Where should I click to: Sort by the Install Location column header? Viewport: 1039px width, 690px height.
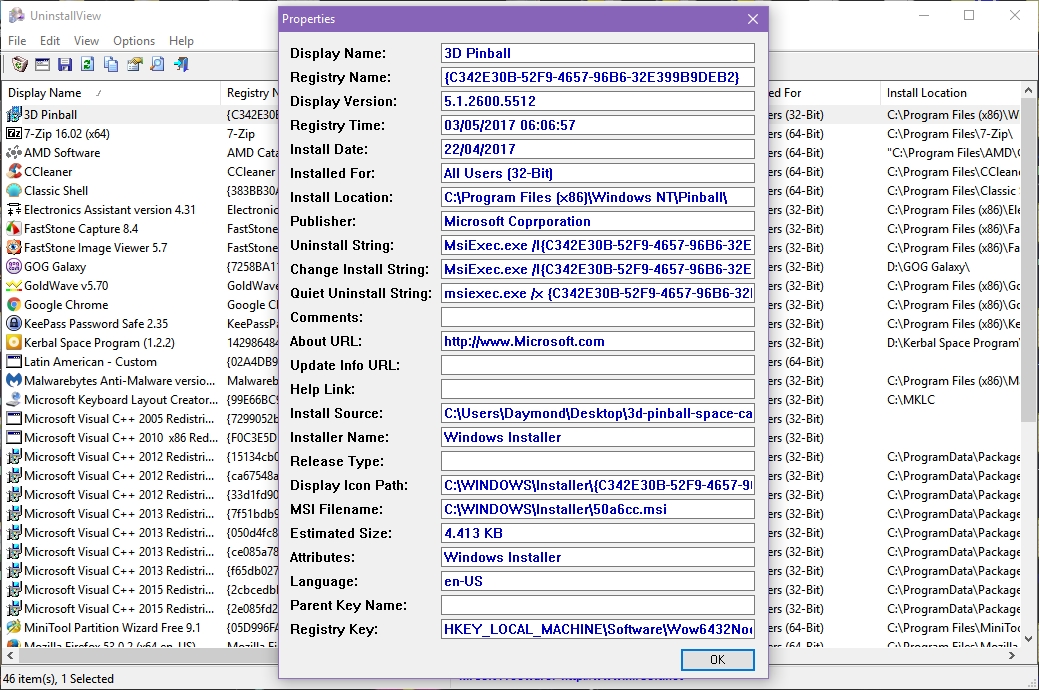952,93
